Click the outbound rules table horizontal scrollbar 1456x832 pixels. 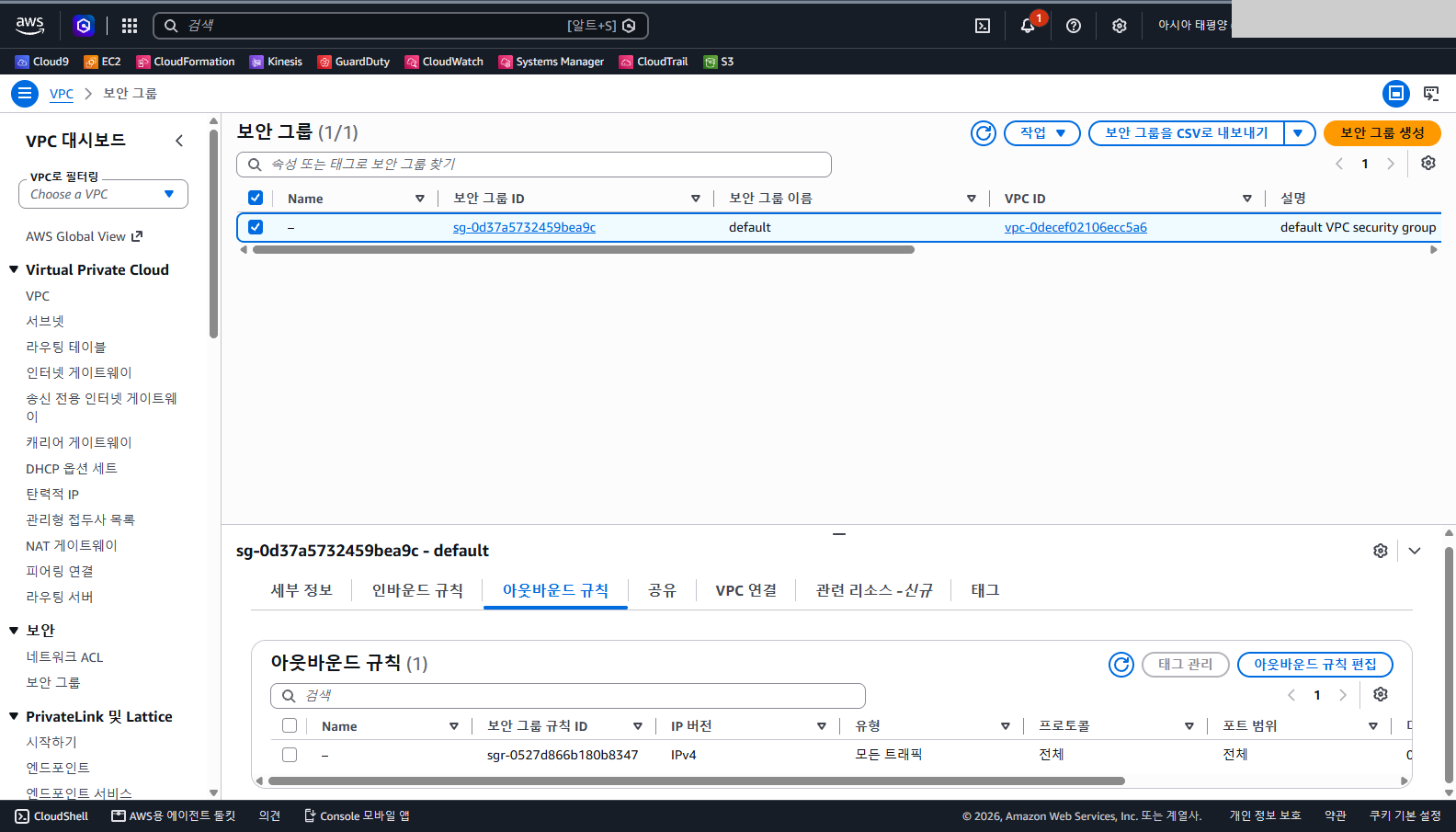pyautogui.click(x=697, y=781)
